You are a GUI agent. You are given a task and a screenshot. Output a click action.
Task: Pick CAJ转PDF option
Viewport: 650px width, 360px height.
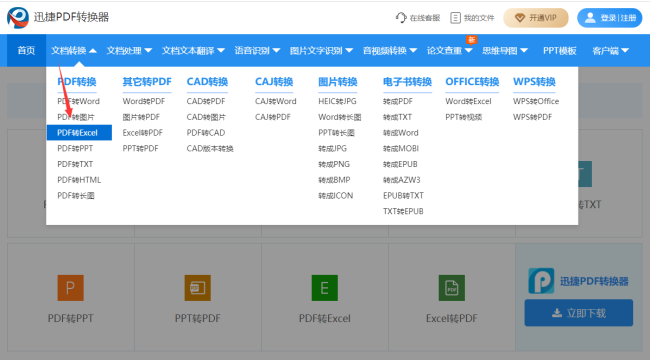point(273,117)
